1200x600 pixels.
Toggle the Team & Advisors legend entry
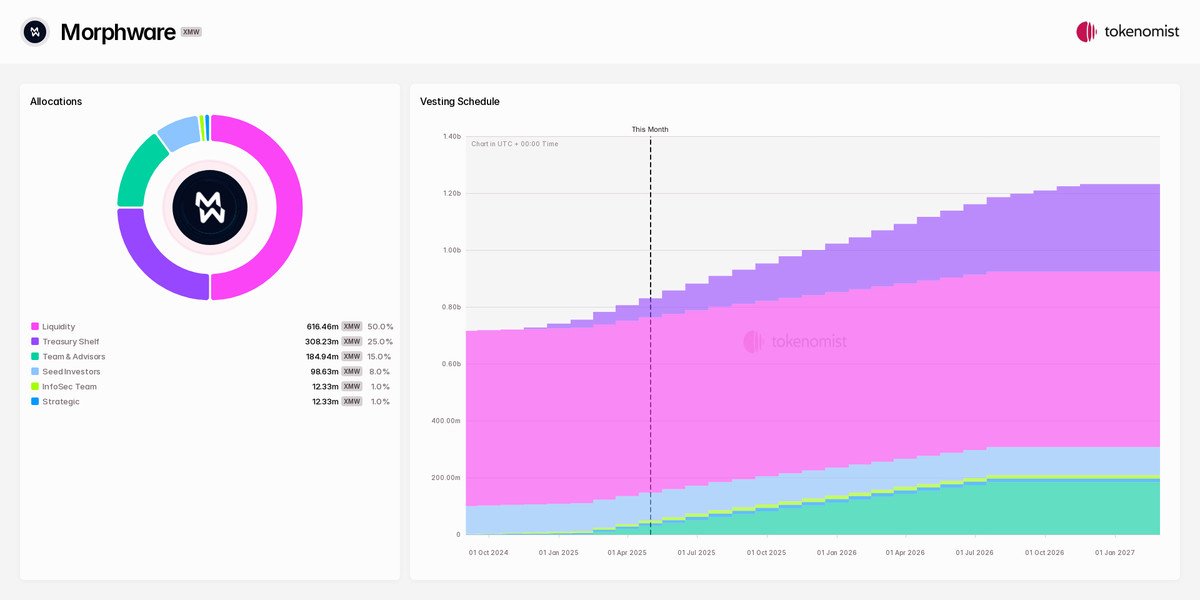[73, 357]
